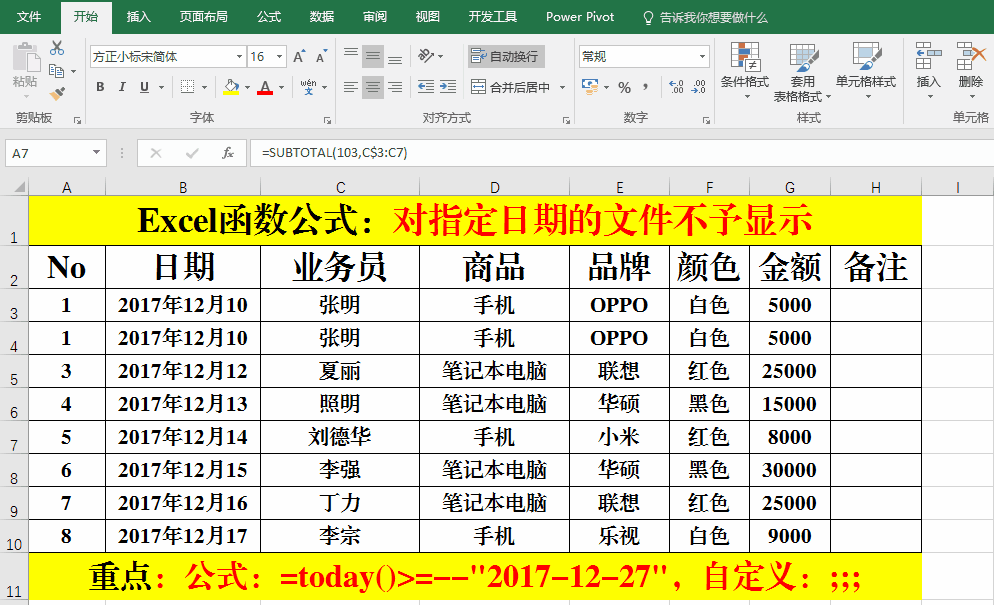Expand the number format 常规 dropdown
994x605 pixels.
tap(703, 57)
